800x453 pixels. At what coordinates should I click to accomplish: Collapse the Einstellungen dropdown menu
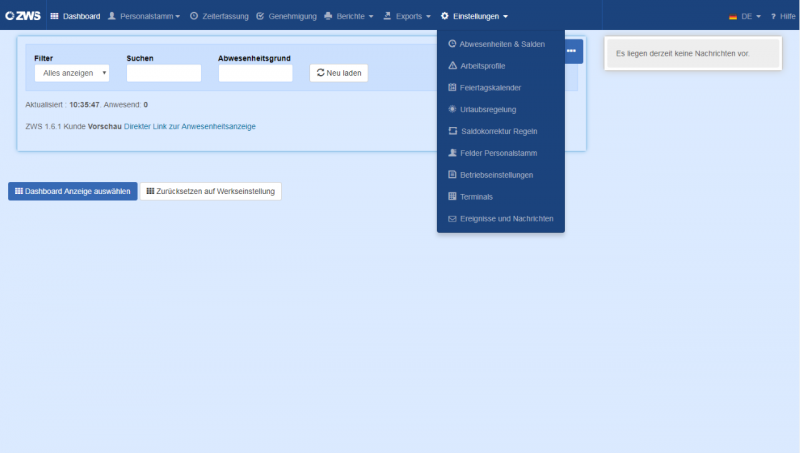474,16
